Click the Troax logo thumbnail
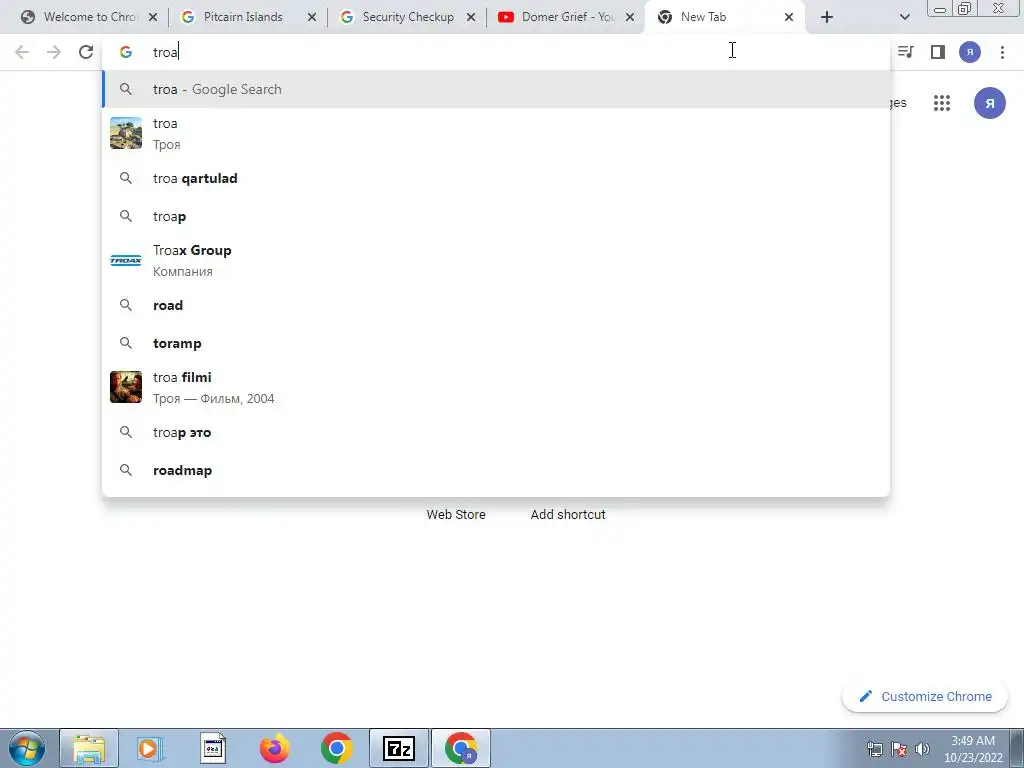The width and height of the screenshot is (1024, 768). coord(126,261)
